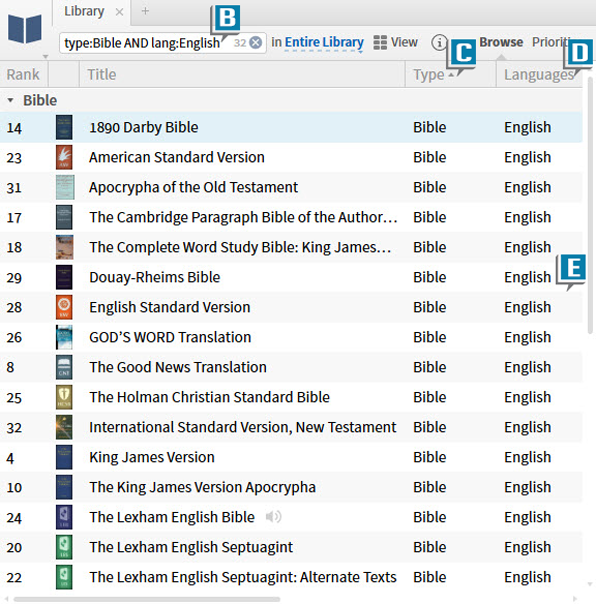Select the Browse tab
596x604 pixels.
(x=501, y=42)
